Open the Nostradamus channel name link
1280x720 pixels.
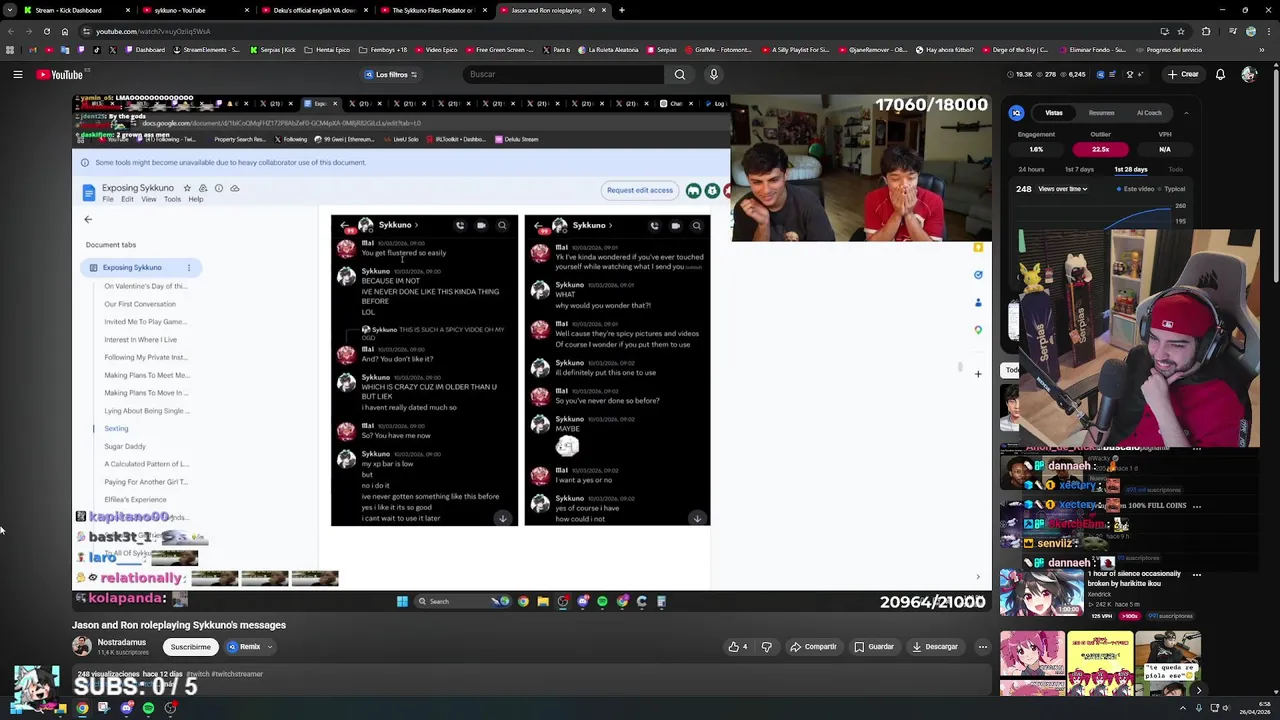pyautogui.click(x=121, y=642)
